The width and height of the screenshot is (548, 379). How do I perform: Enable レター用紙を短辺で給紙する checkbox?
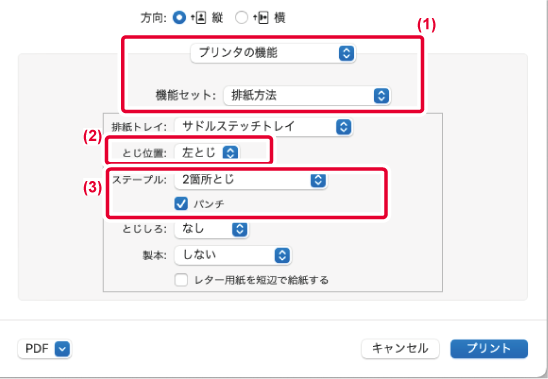181,280
